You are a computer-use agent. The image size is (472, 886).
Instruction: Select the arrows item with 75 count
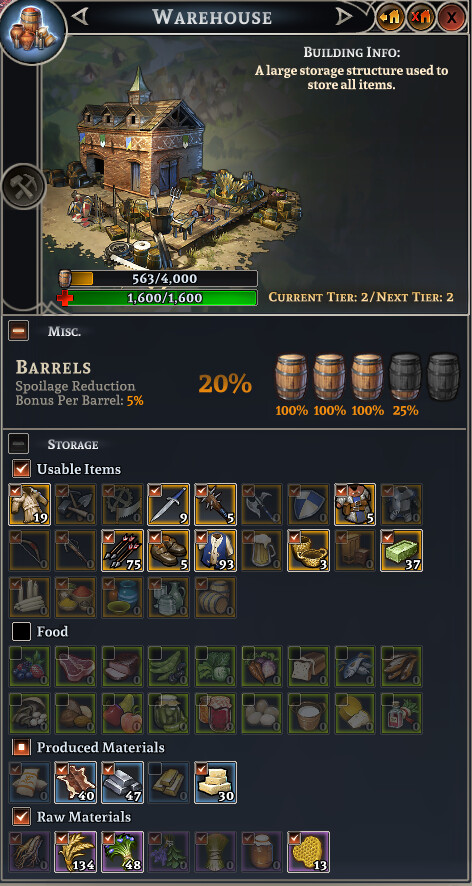pos(123,550)
